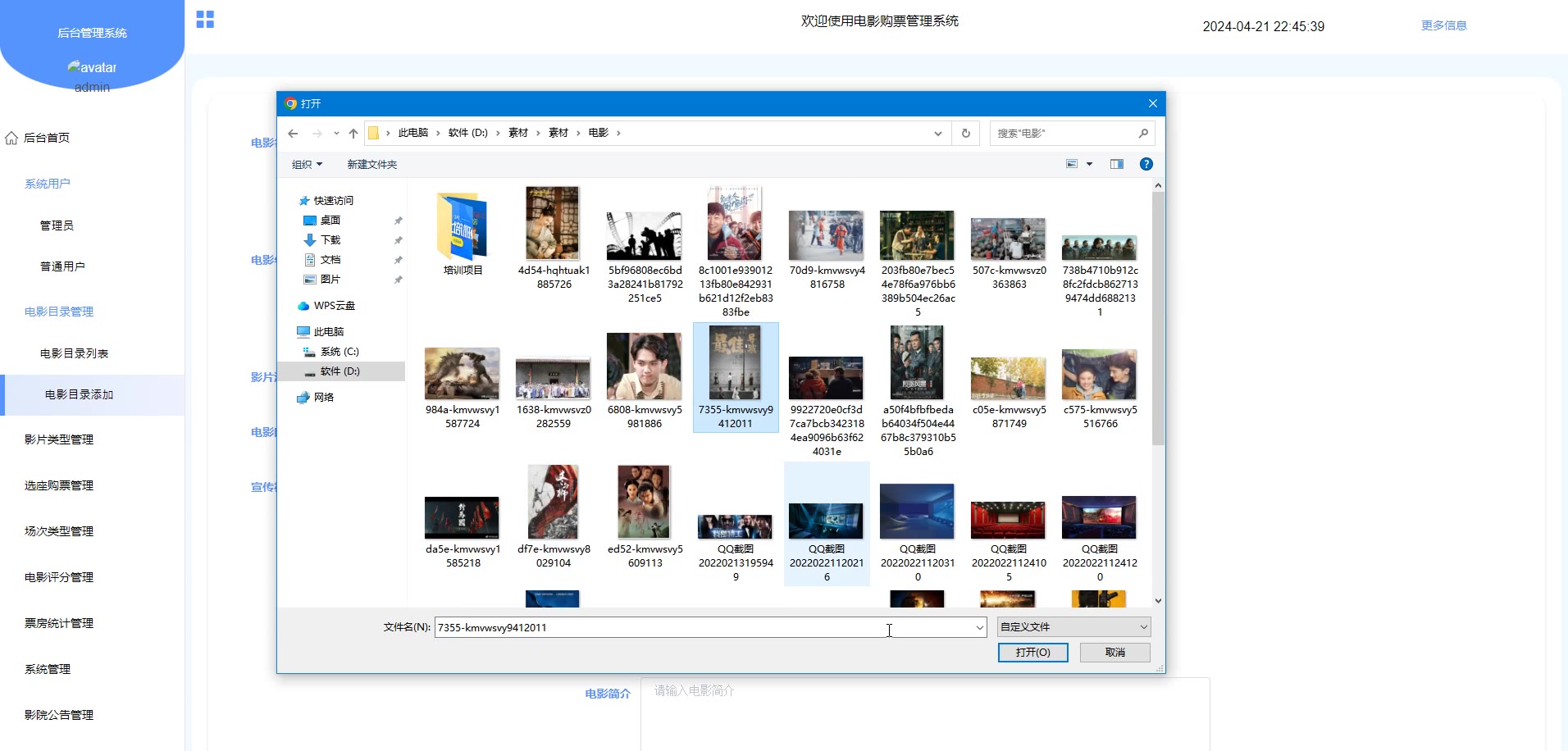Viewport: 1568px width, 751px height.
Task: Open 普通用户 in the sidebar
Action: click(x=62, y=266)
